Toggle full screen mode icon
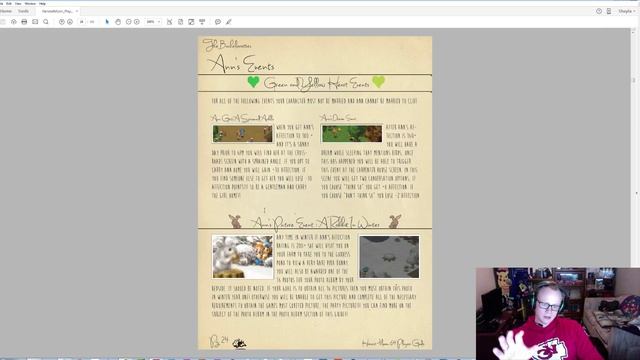 point(191,22)
